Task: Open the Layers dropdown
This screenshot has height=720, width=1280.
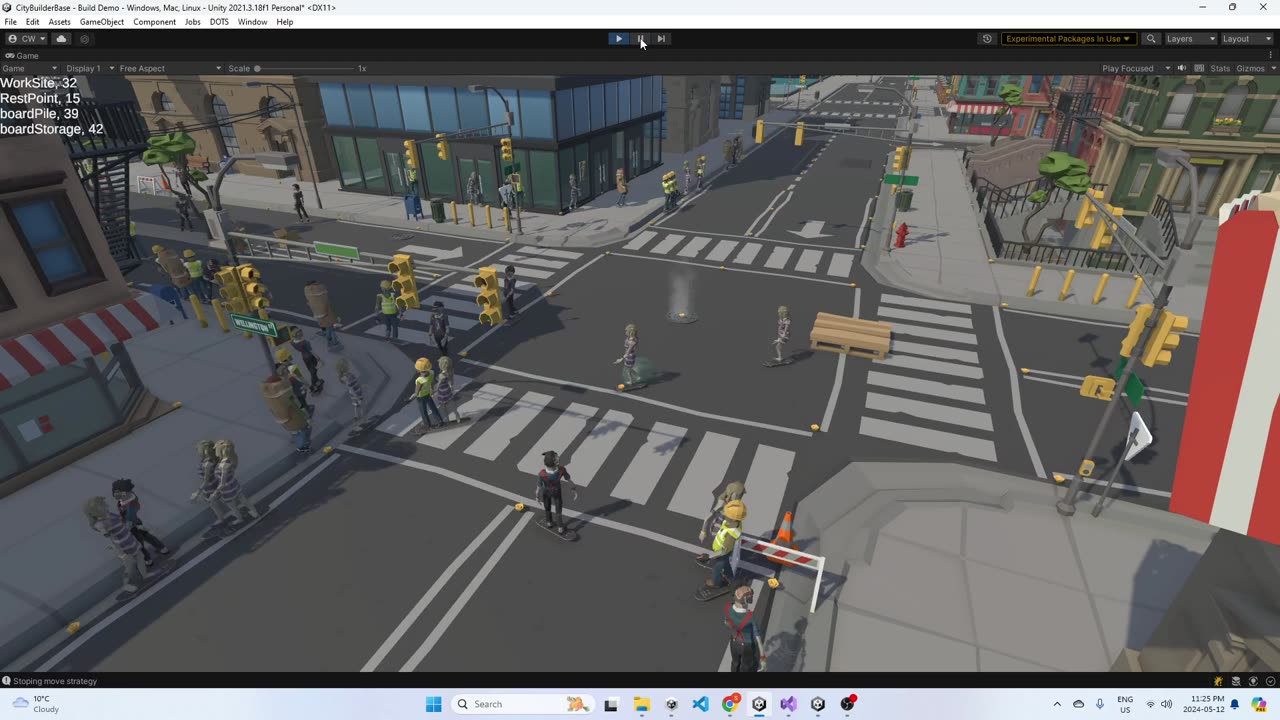Action: (x=1189, y=39)
